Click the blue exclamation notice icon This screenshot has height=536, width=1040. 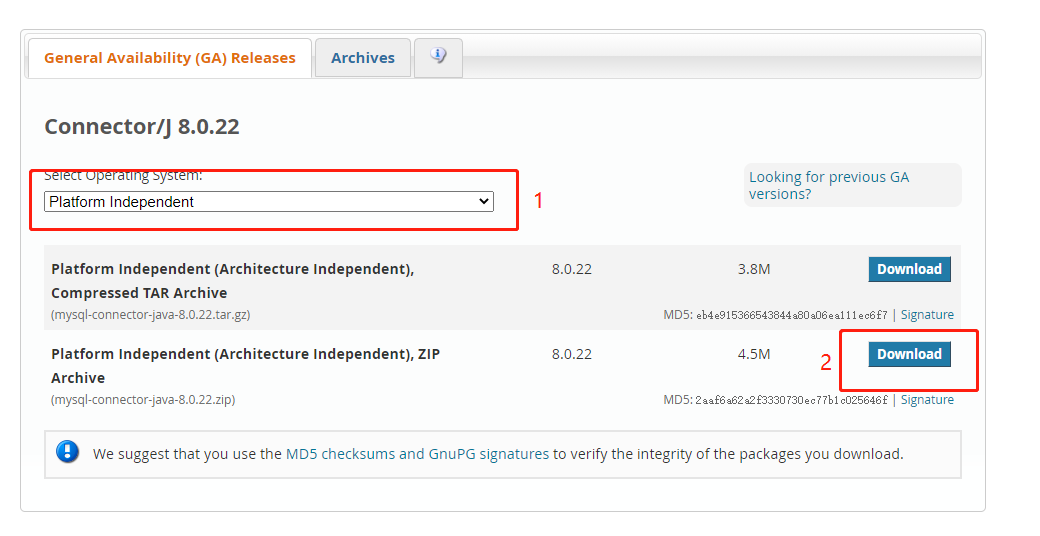pyautogui.click(x=68, y=452)
